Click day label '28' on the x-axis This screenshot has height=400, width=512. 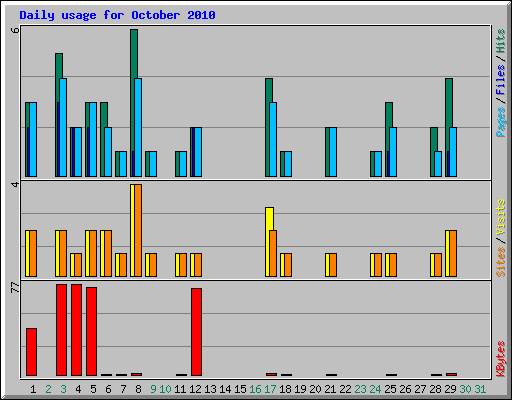[x=435, y=389]
